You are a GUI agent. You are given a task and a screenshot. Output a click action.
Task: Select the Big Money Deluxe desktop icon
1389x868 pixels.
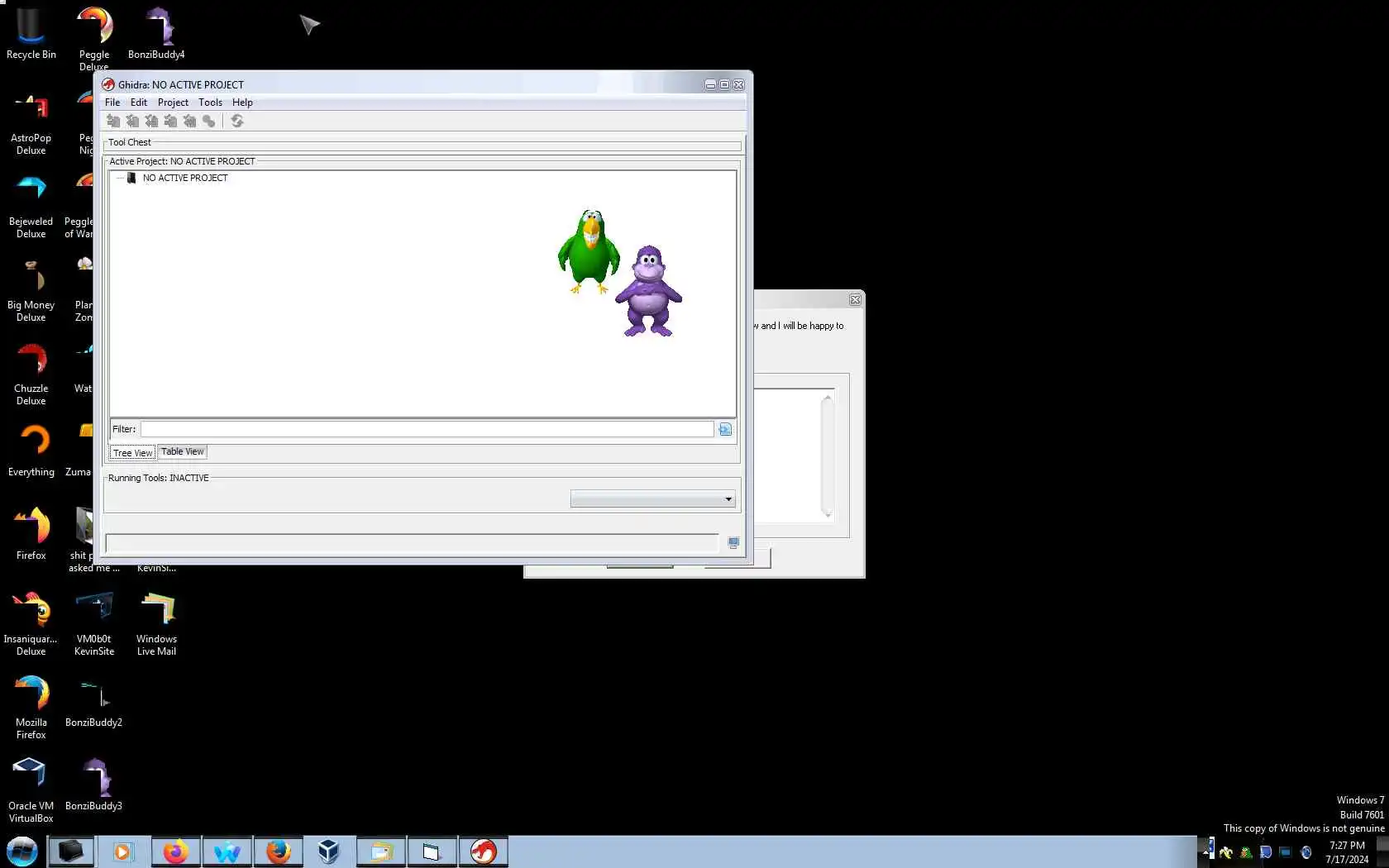31,290
